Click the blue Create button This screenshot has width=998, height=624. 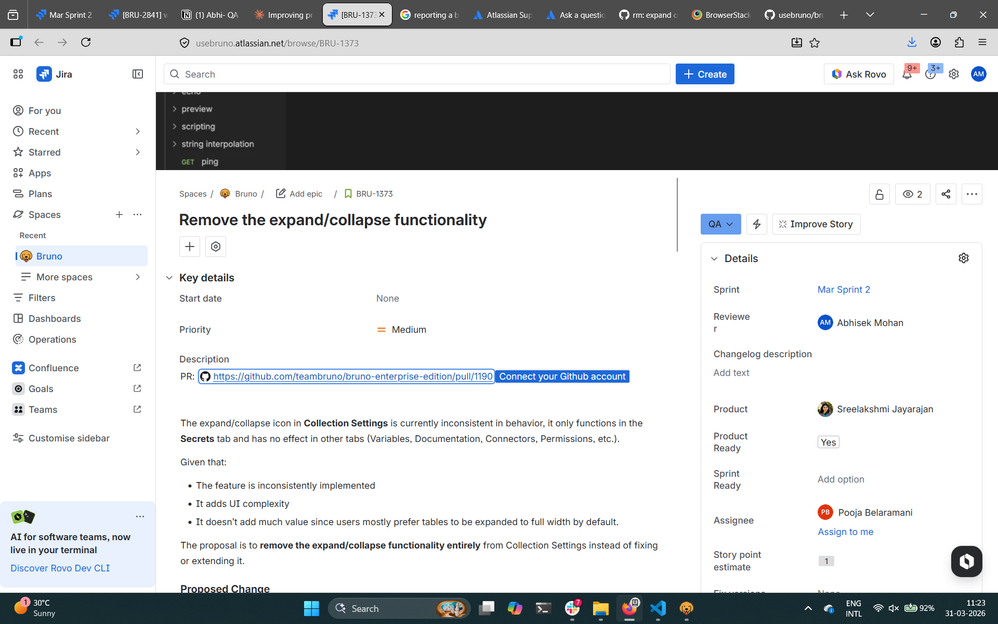tap(705, 74)
